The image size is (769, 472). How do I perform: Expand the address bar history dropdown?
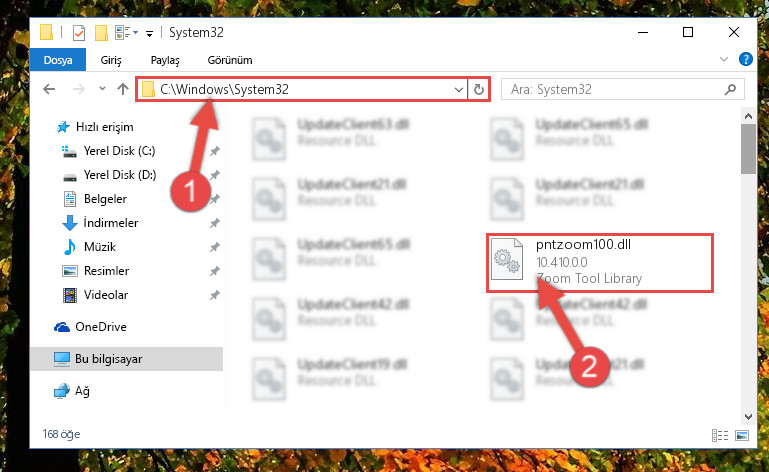pos(459,89)
